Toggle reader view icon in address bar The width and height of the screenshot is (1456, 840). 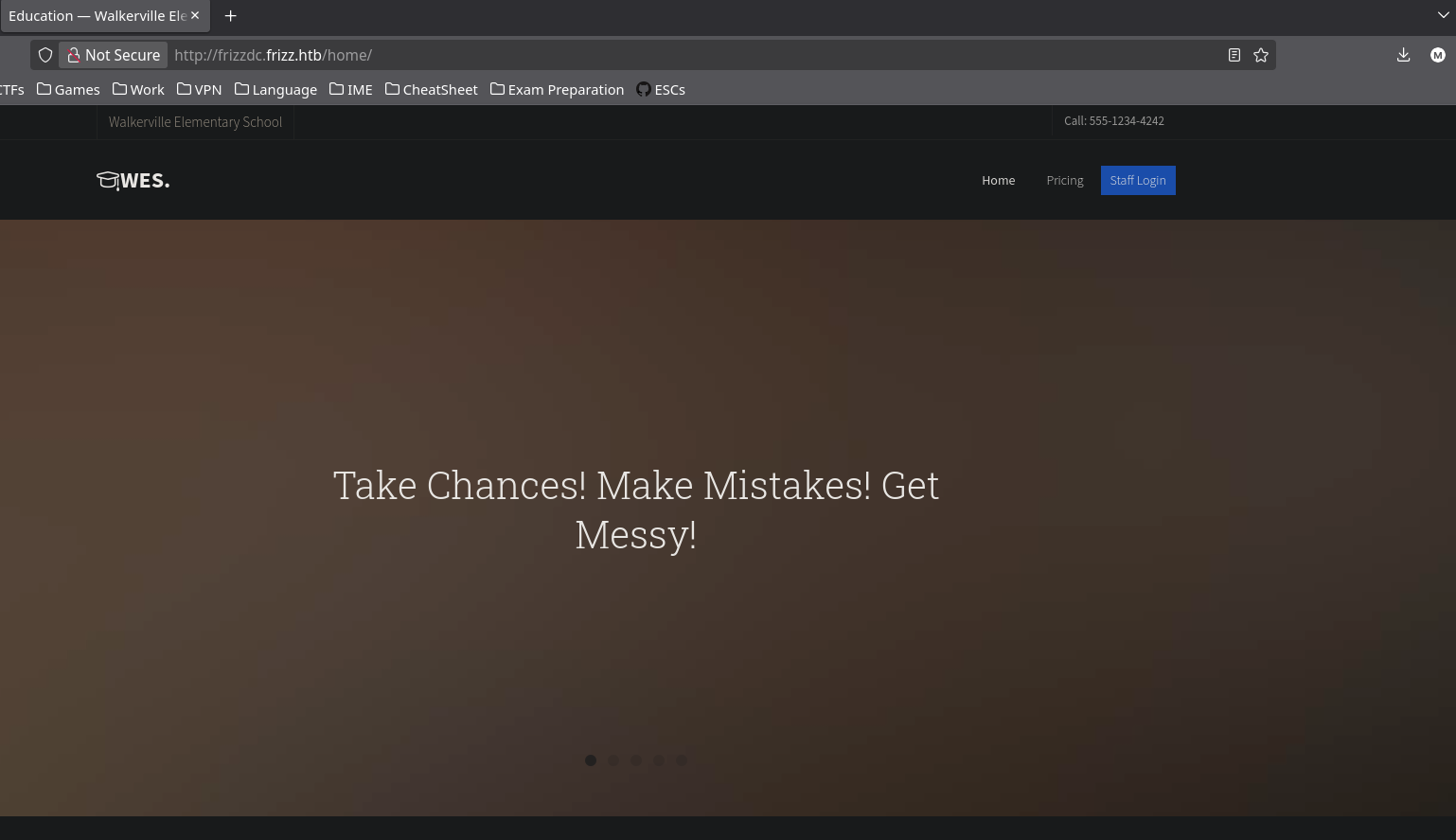tap(1234, 55)
